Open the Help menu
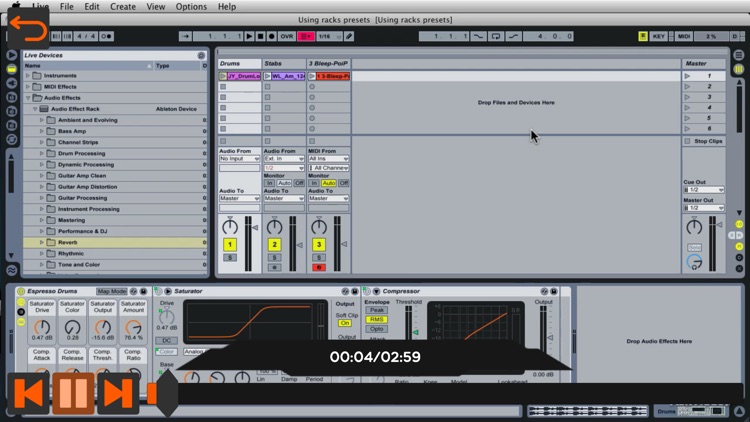This screenshot has width=750, height=422. [x=227, y=7]
